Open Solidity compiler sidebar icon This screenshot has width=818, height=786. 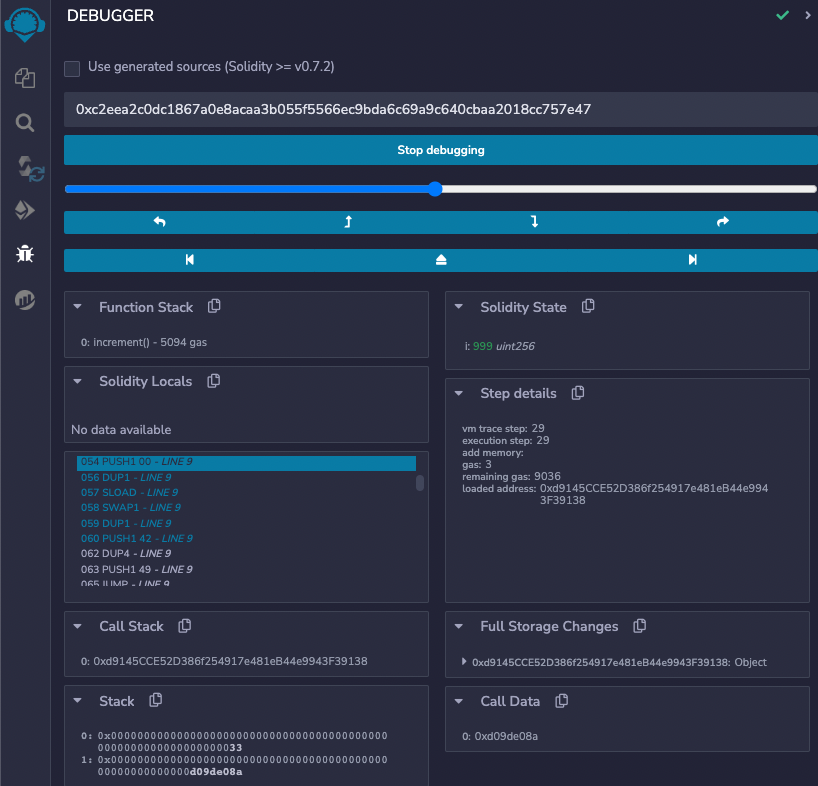[30, 168]
